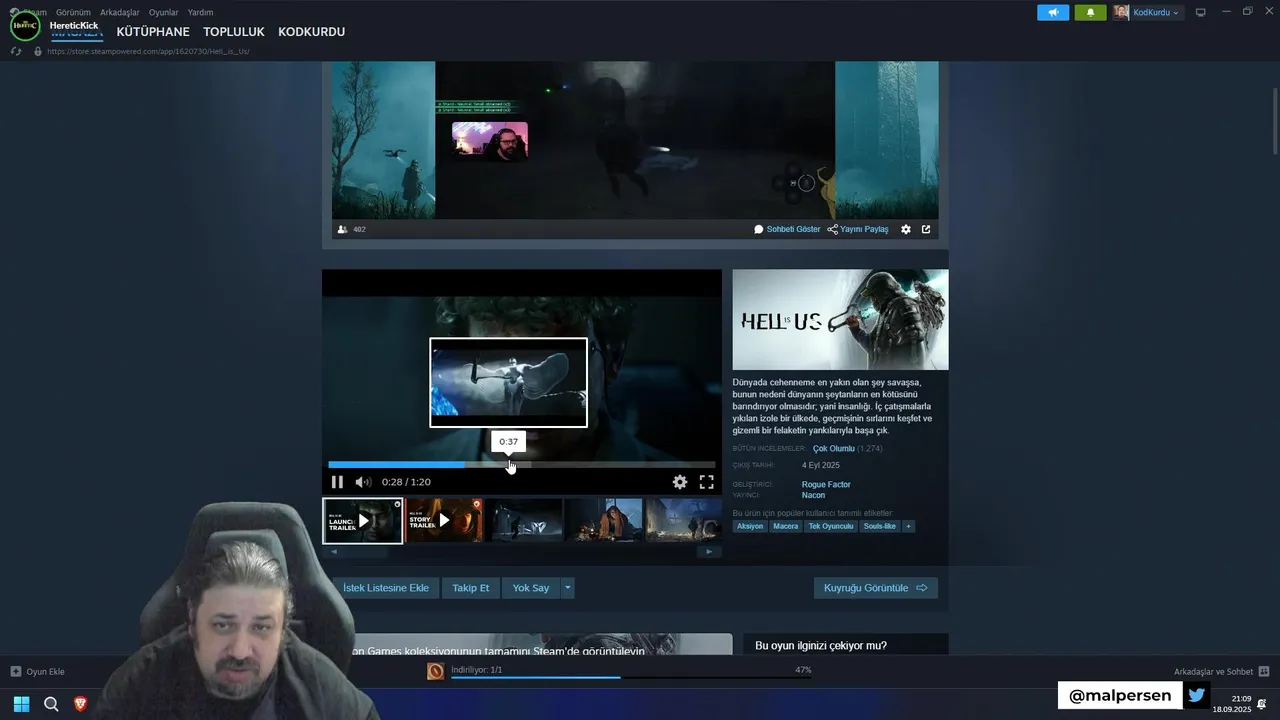1280x720 pixels.
Task: Open the Windows Start menu
Action: (x=21, y=704)
